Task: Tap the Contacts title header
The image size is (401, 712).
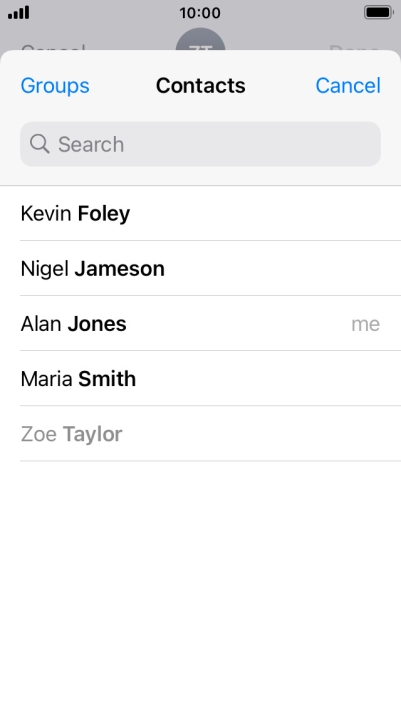Action: point(201,85)
